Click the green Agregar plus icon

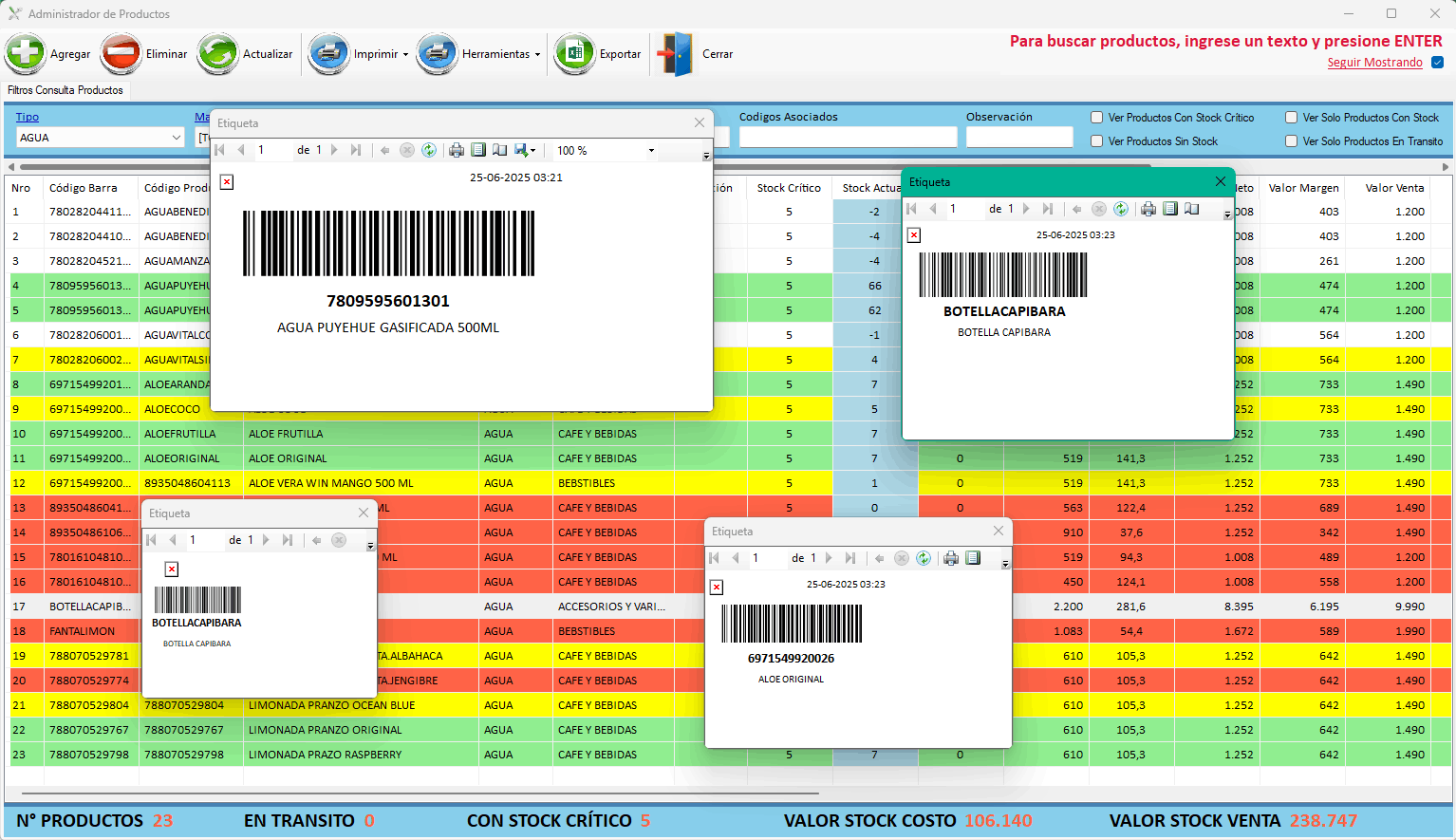[26, 54]
